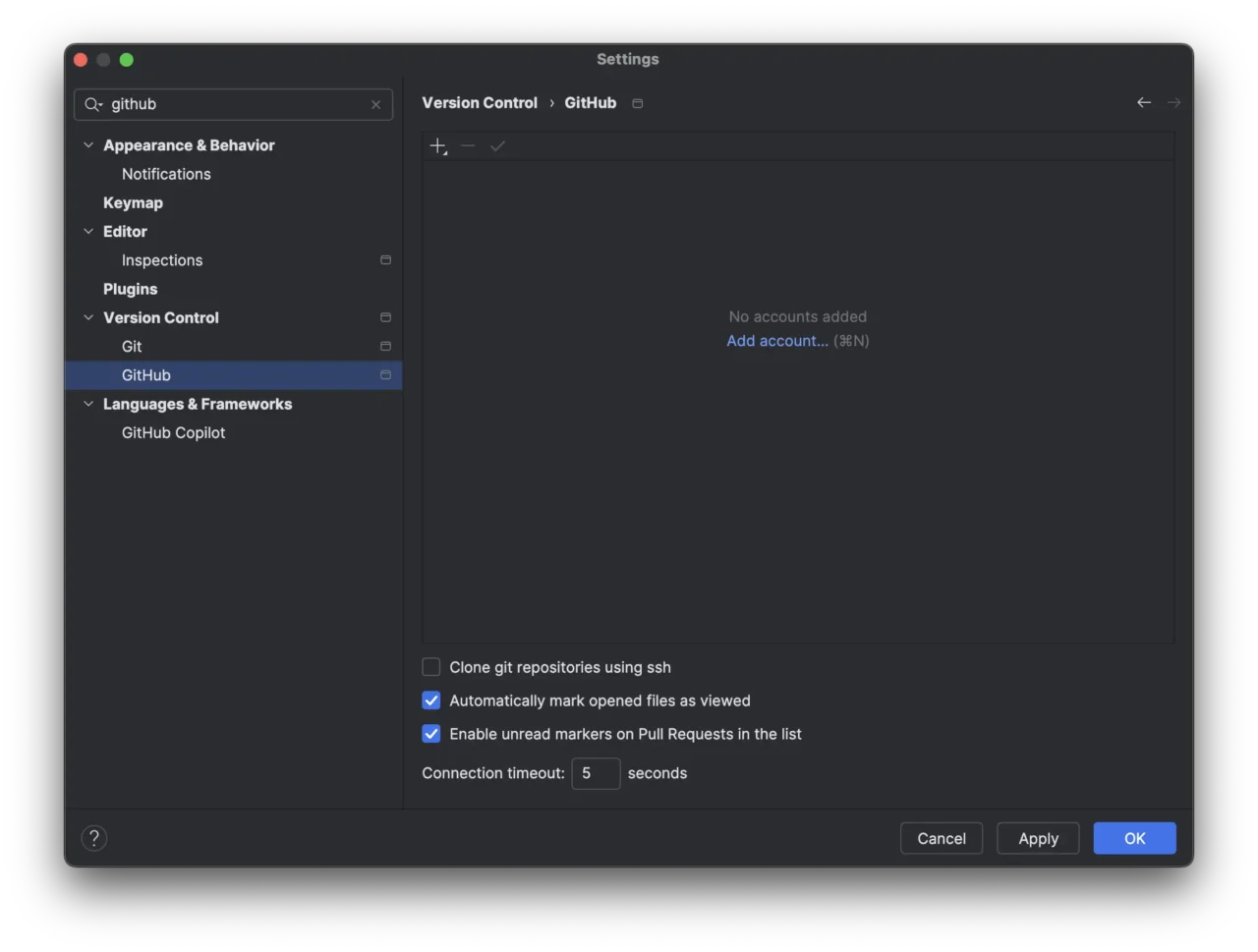Click the red close window button
The height and width of the screenshot is (952, 1258).
81,60
